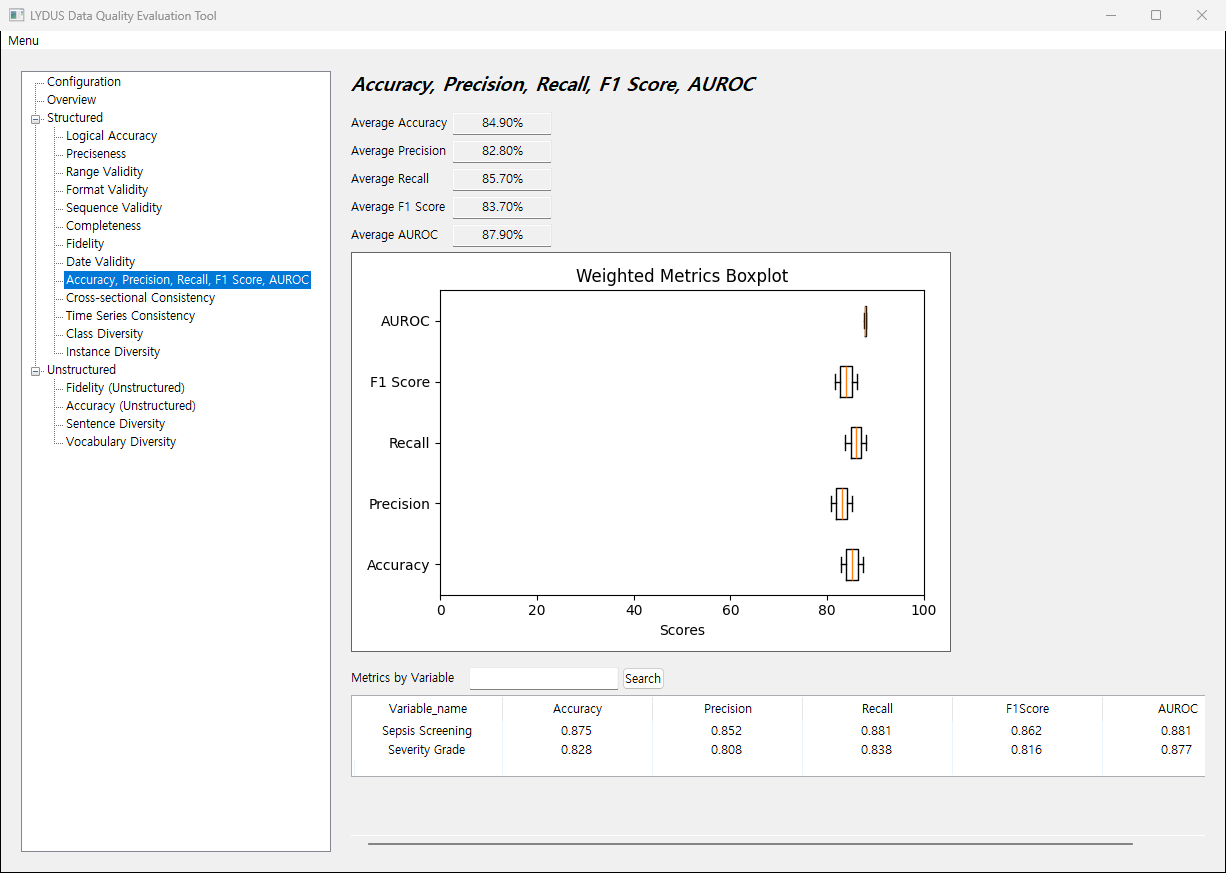Click the Average F1 Score value 83.70%
1226x873 pixels.
(502, 207)
